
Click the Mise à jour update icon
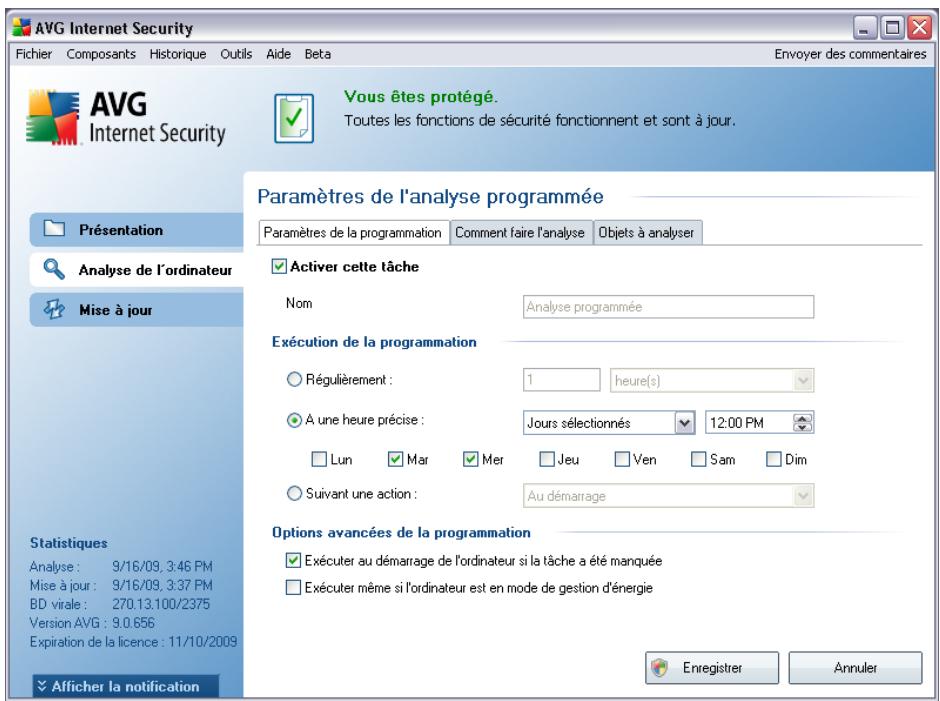[x=54, y=309]
